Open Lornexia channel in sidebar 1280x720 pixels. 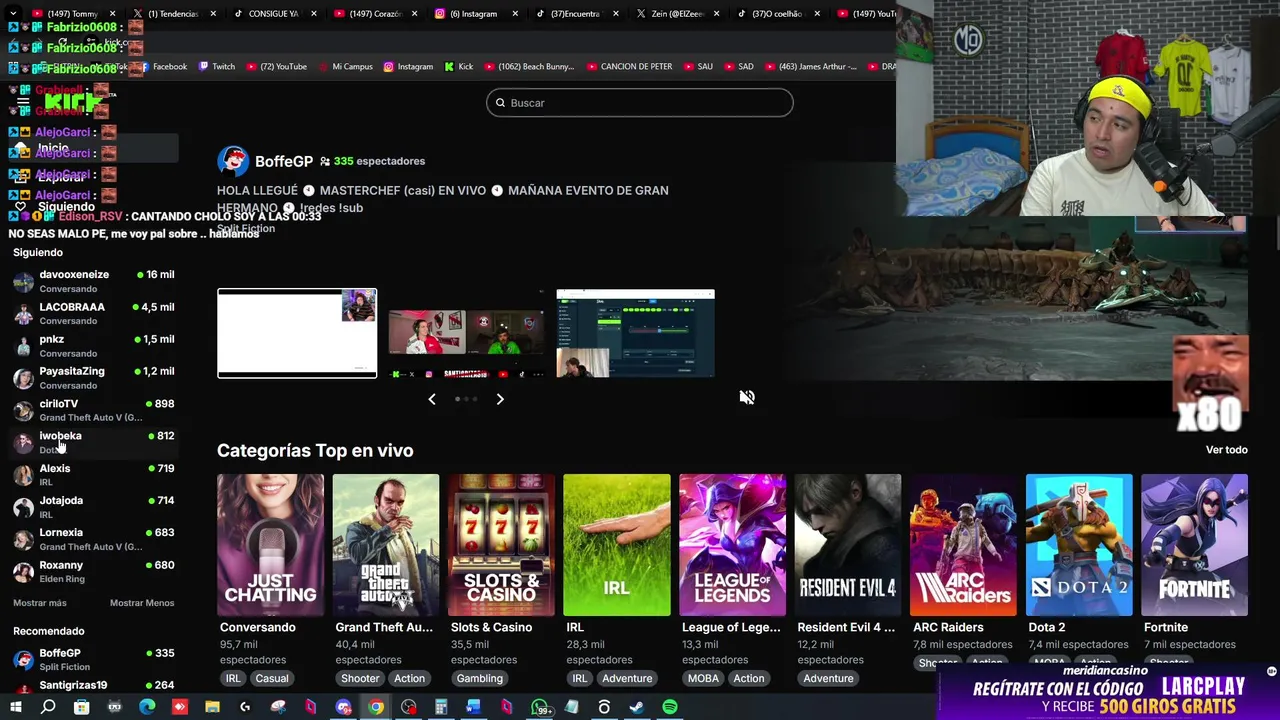coord(93,539)
